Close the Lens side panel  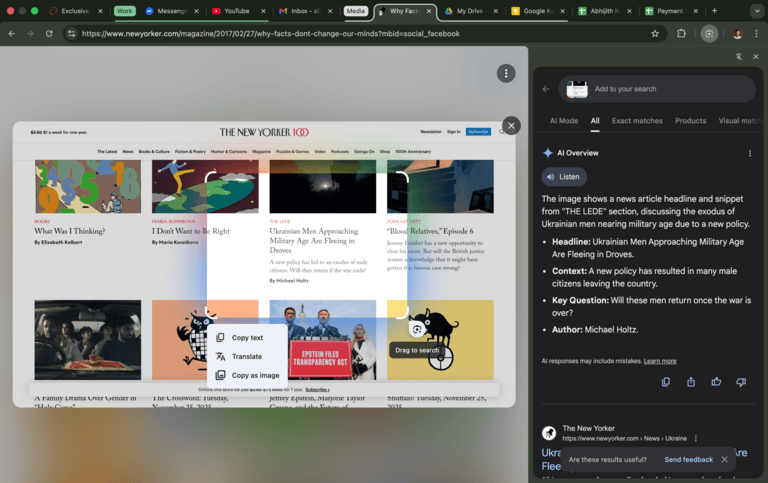pos(756,57)
